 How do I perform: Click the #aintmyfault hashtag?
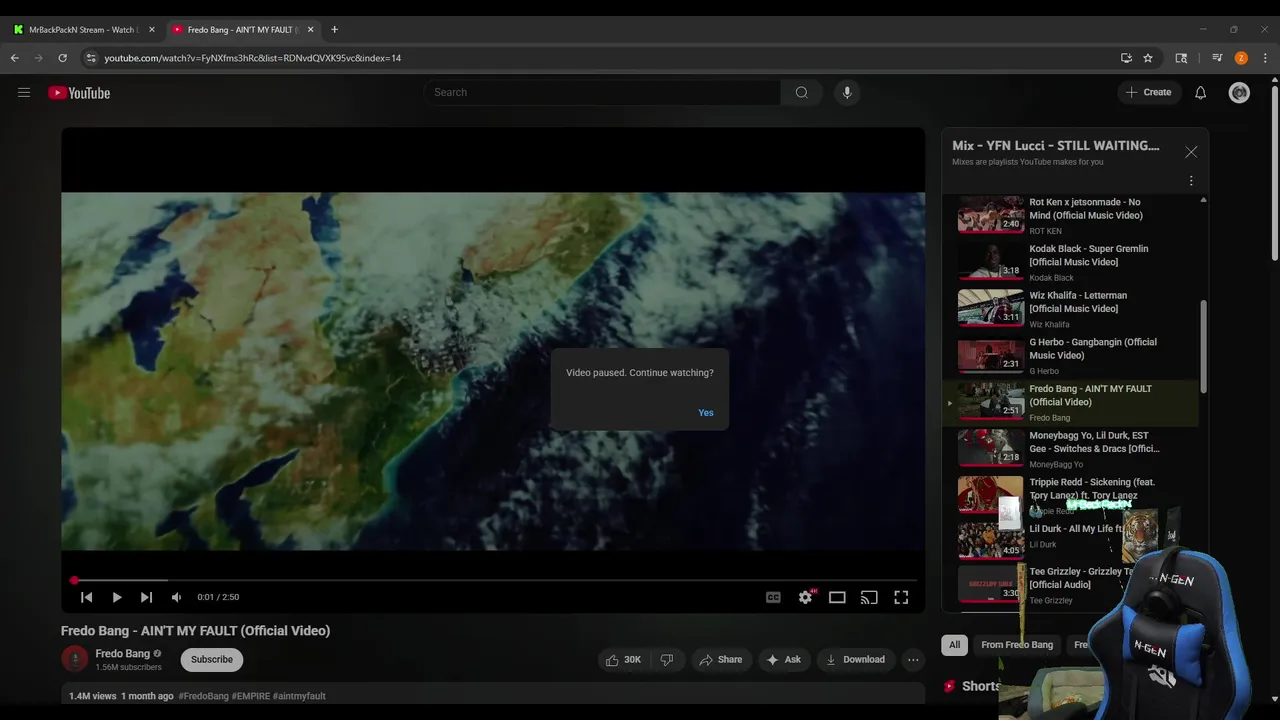(299, 696)
